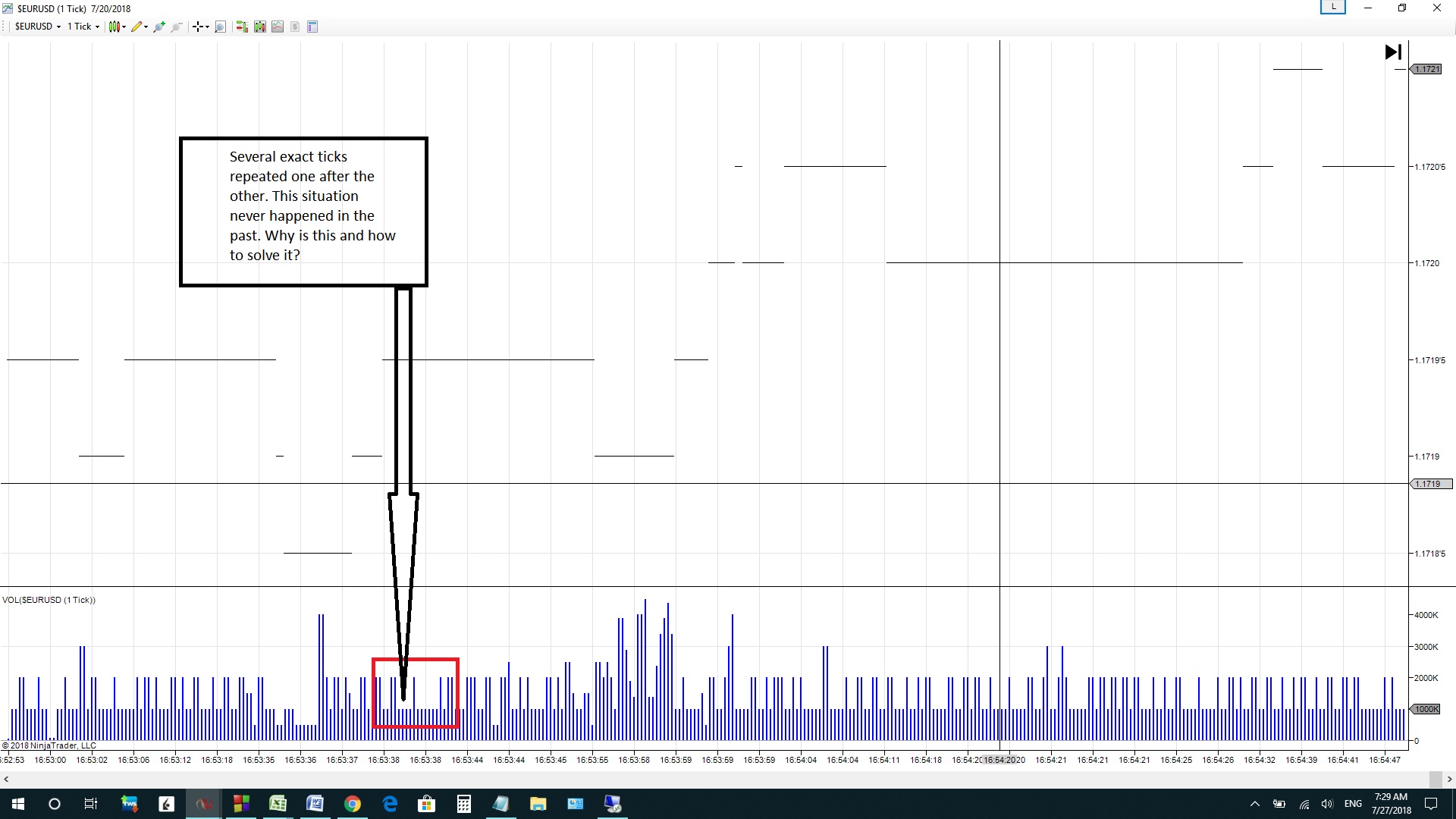The height and width of the screenshot is (819, 1456).
Task: Click horizontal scrollbar right arrow
Action: point(1449,779)
